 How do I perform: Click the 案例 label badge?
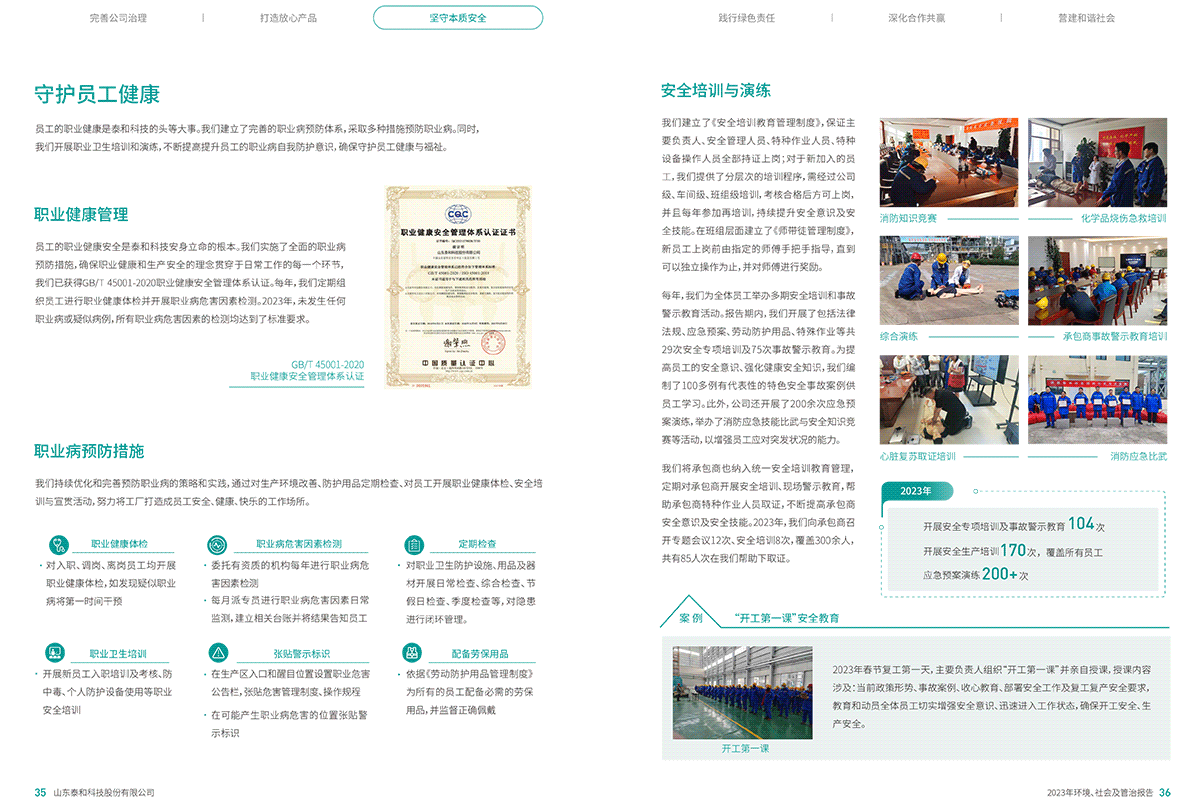[690, 618]
